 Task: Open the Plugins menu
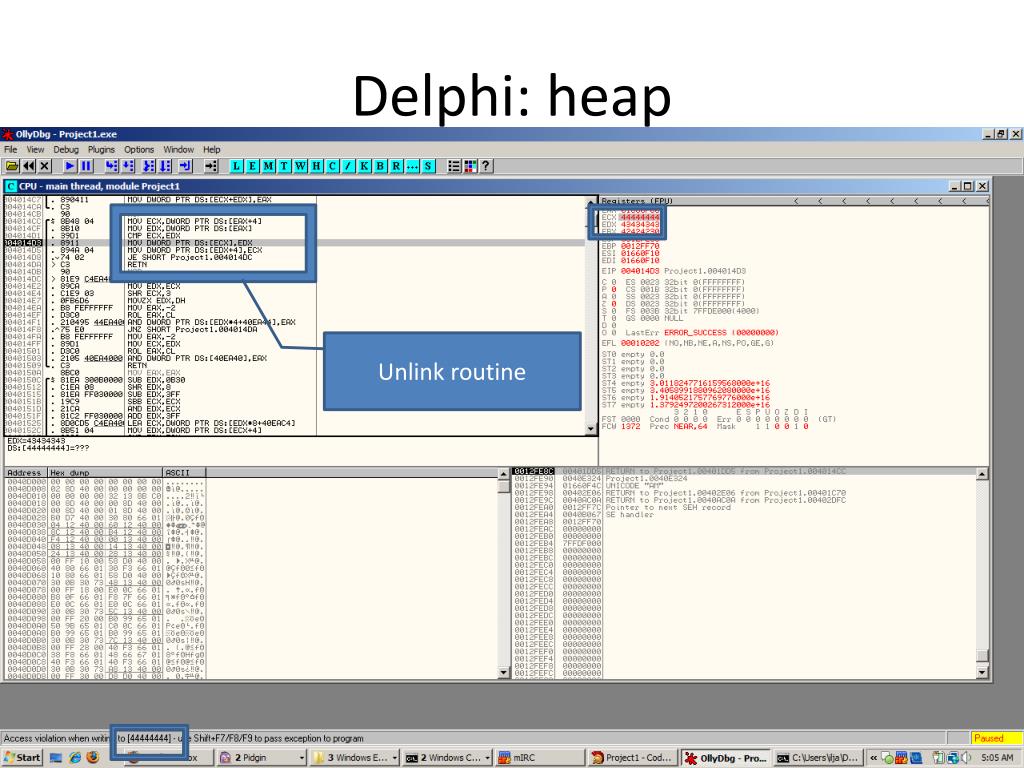pos(101,150)
